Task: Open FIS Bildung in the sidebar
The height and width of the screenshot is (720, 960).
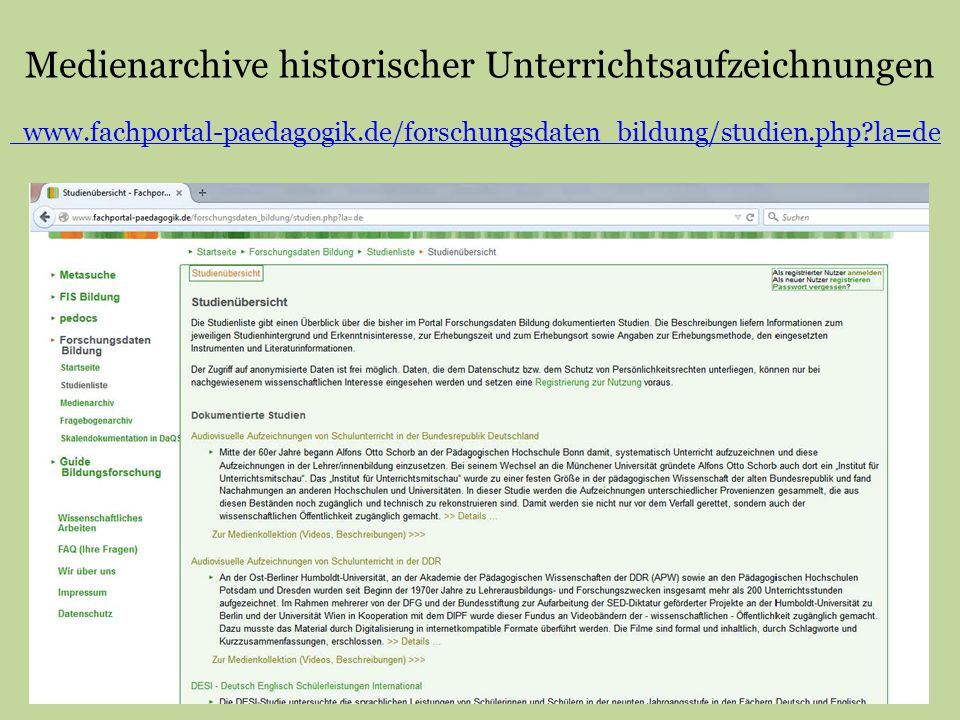Action: [89, 297]
